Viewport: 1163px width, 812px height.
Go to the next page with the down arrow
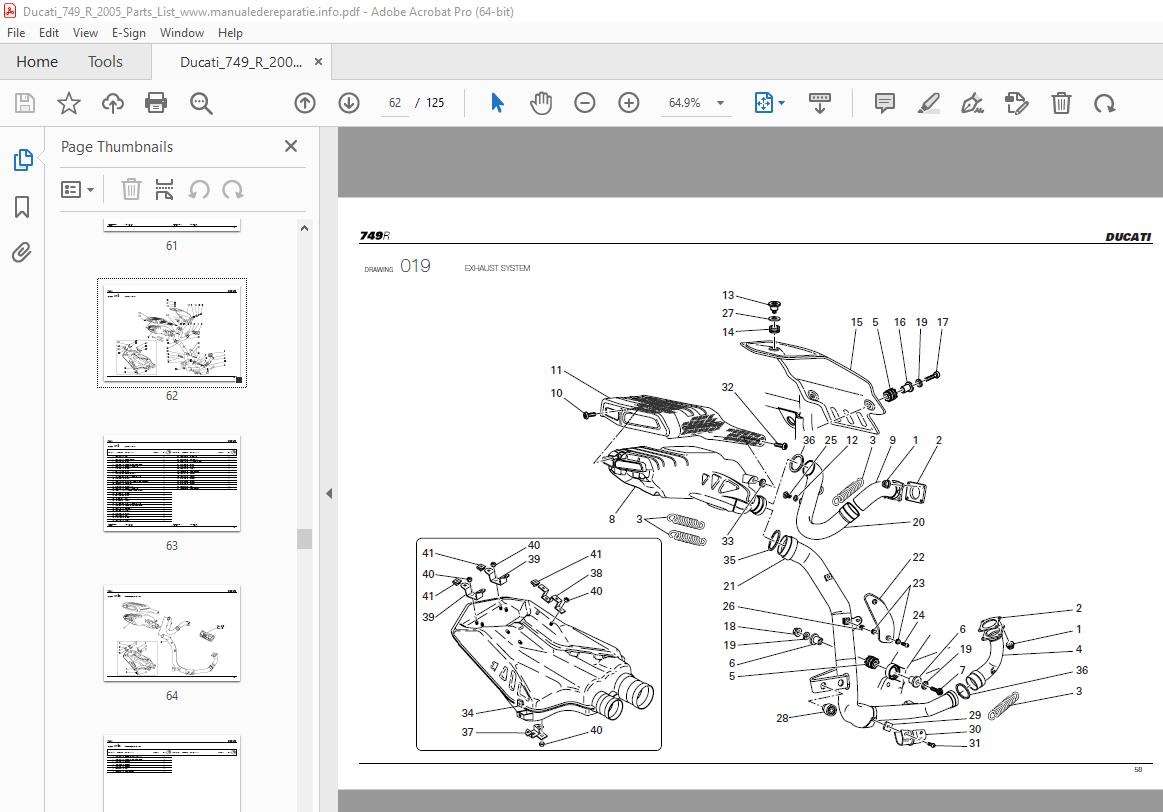click(x=349, y=103)
